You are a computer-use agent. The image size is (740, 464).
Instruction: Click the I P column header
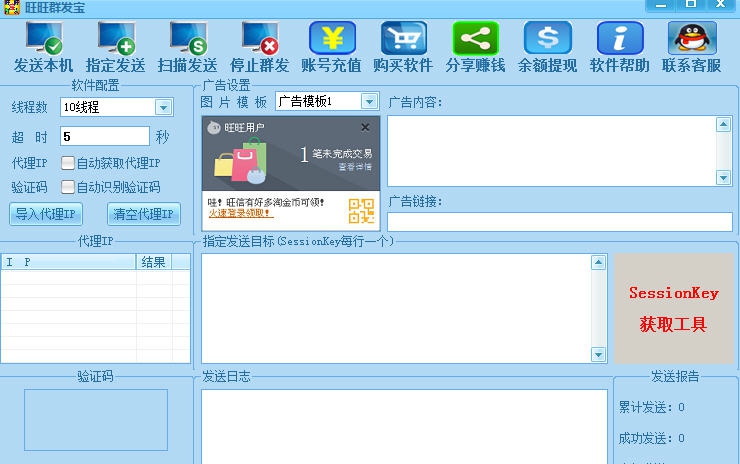[x=68, y=262]
